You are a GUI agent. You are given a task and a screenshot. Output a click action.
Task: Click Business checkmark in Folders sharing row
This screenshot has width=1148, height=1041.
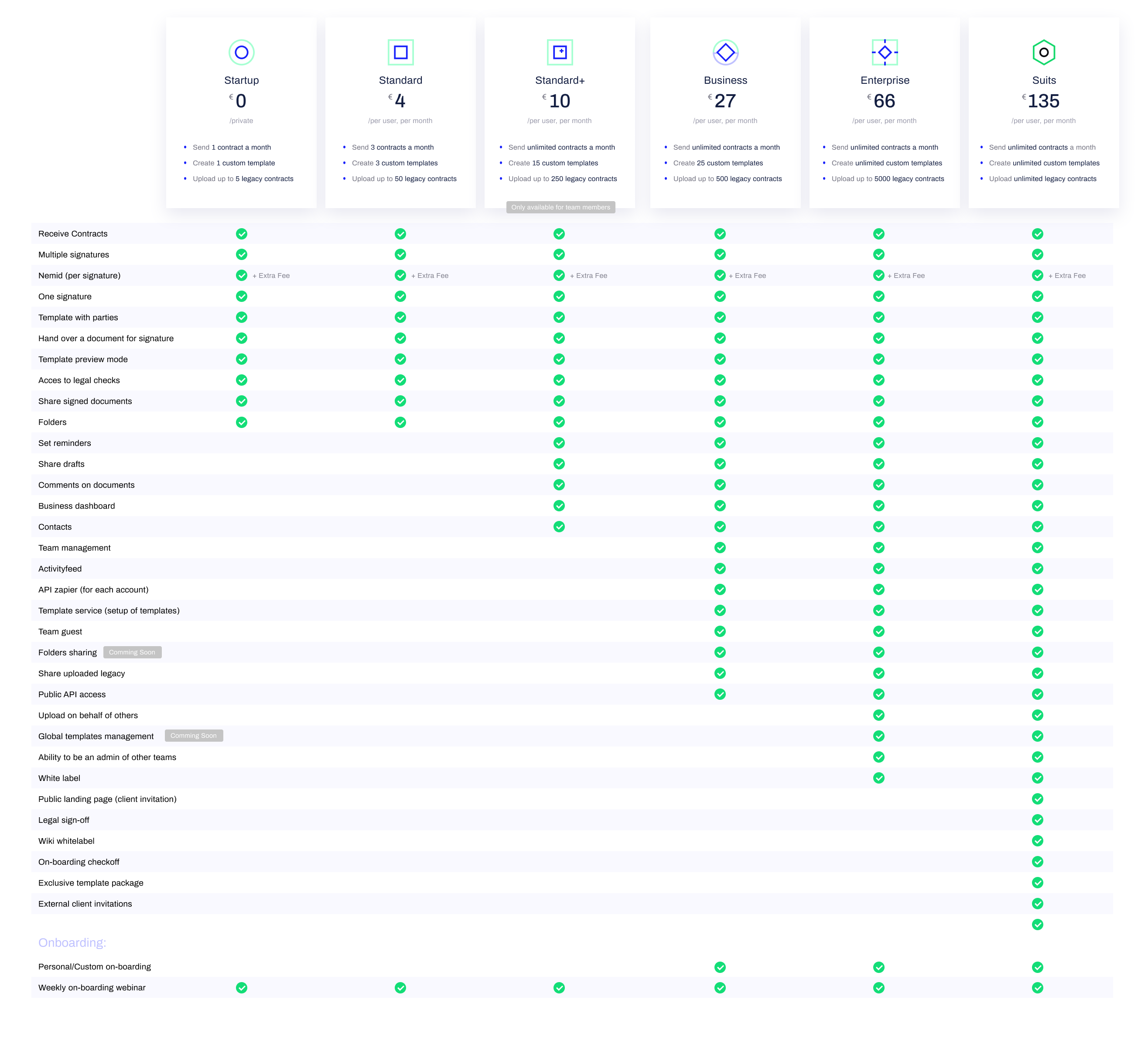[x=720, y=653]
